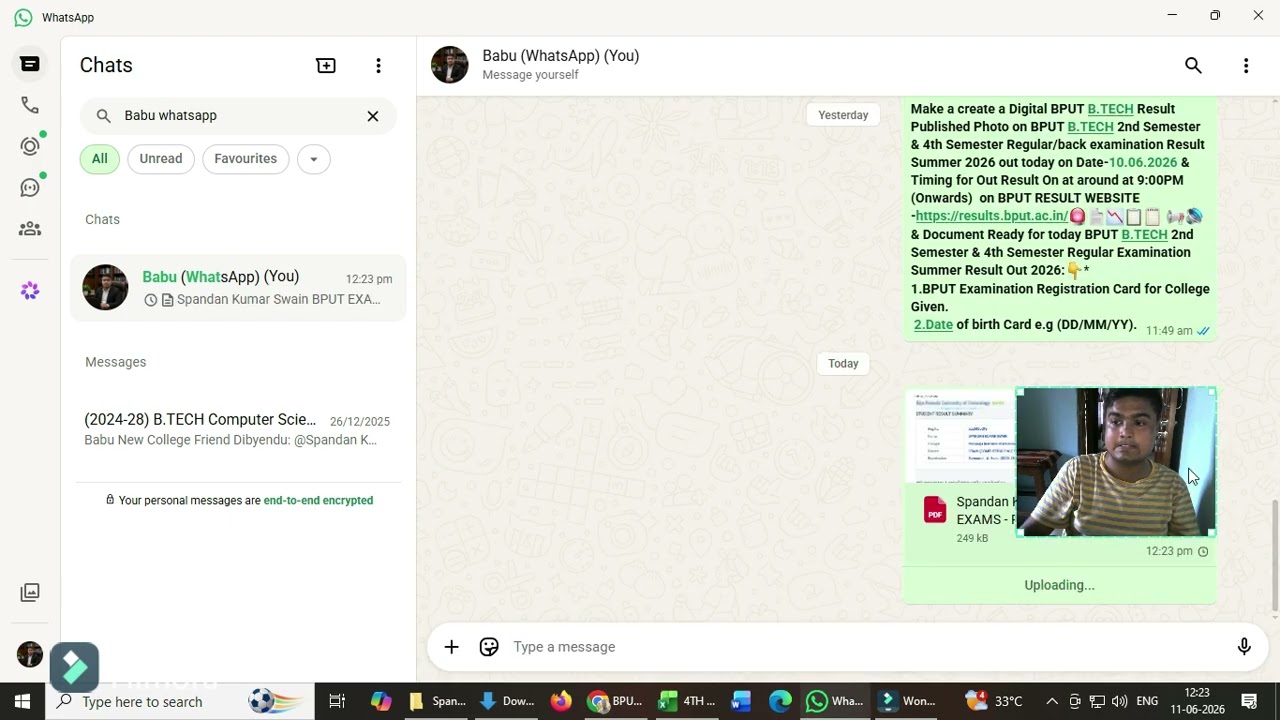The height and width of the screenshot is (720, 1280).
Task: Open Task View on the taskbar
Action: pos(337,702)
